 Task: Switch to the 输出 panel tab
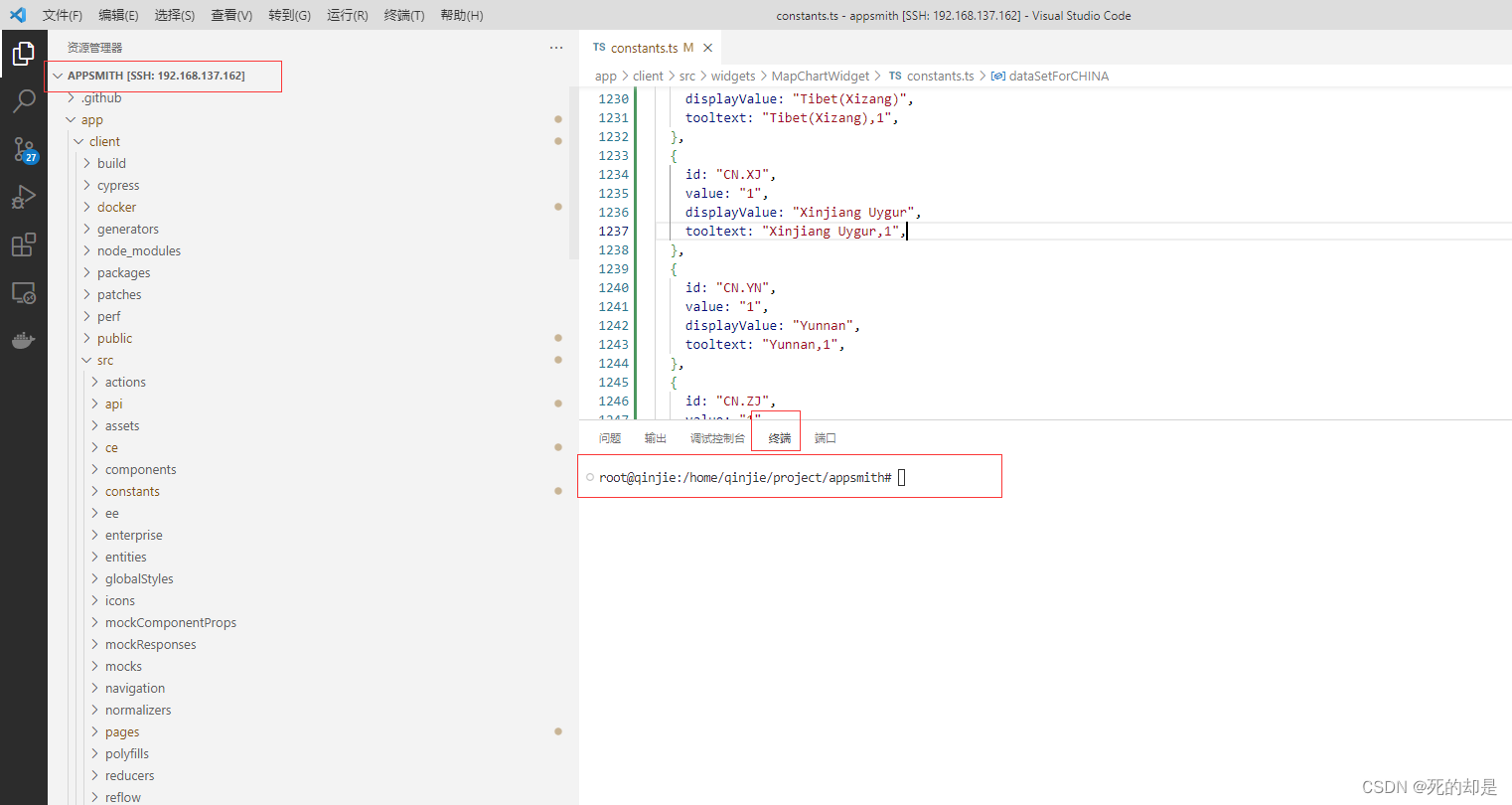click(x=656, y=438)
